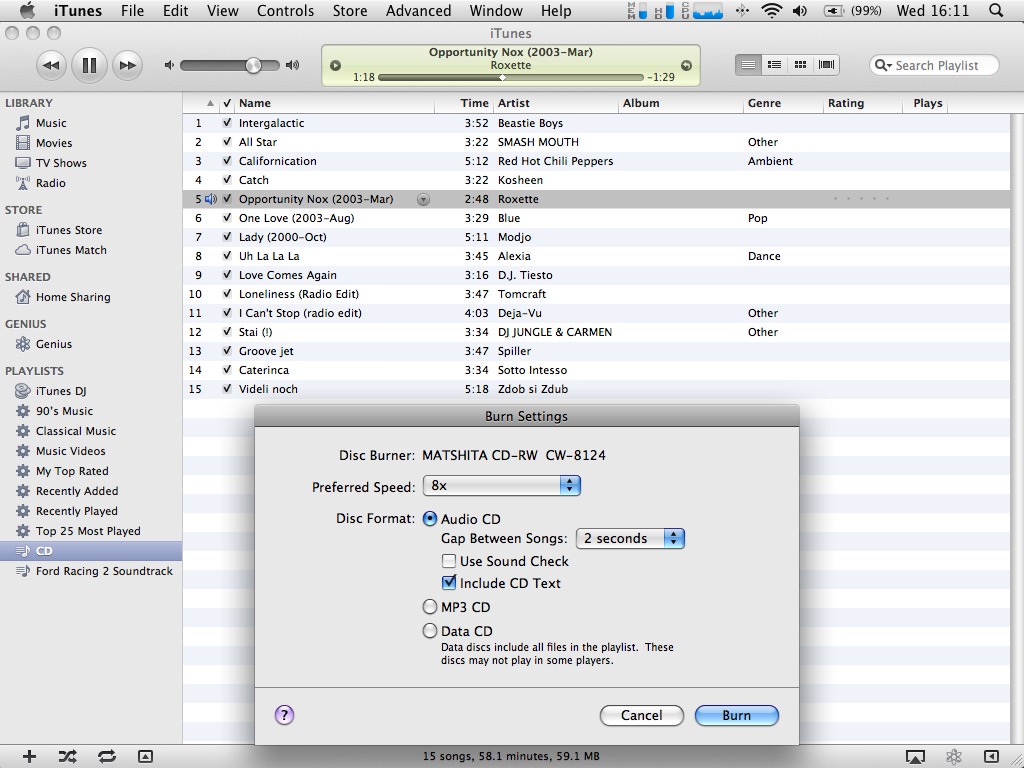Select MP3 CD disc format
1024x768 pixels.
(430, 607)
